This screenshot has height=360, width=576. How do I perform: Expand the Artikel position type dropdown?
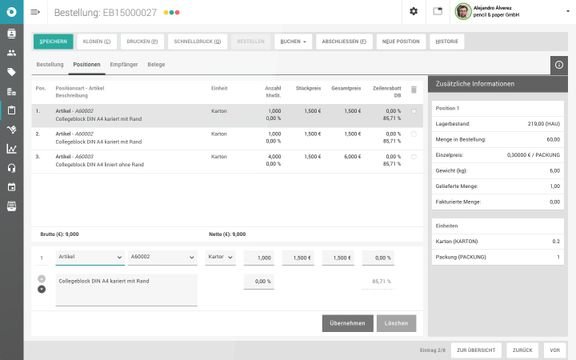tap(90, 257)
